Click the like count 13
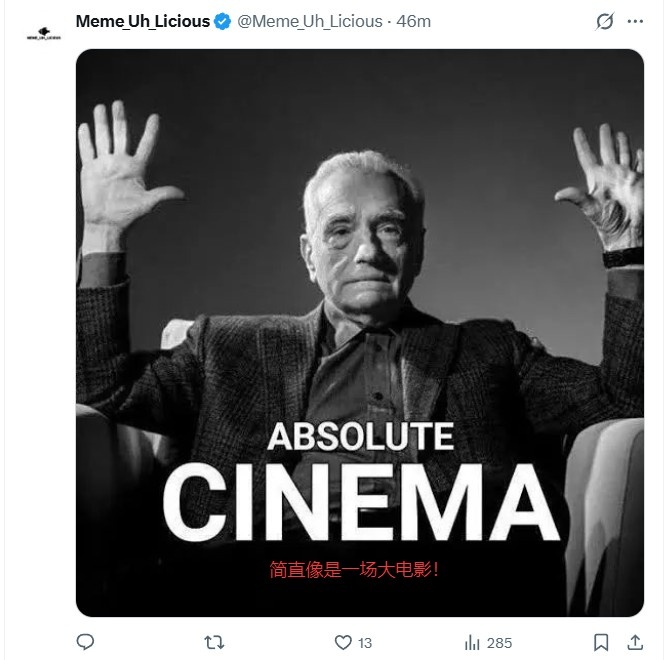This screenshot has height=660, width=666. 365,642
